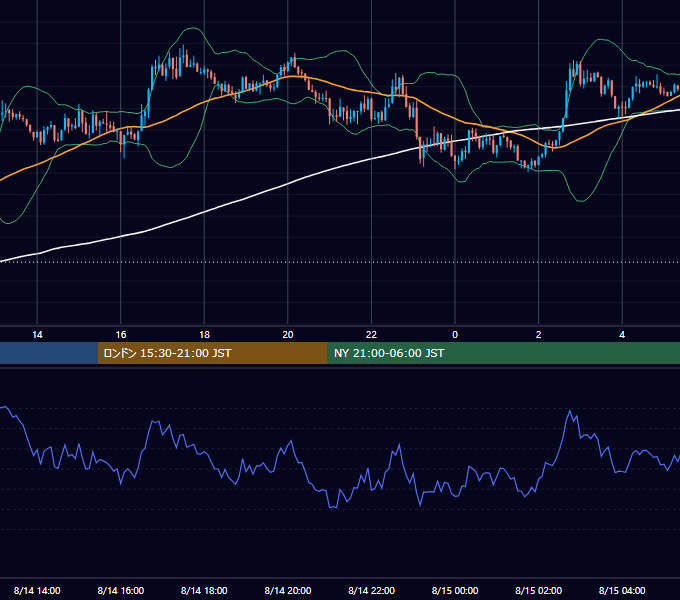The width and height of the screenshot is (680, 600).
Task: Select the 16 hour label on price axis
Action: (121, 335)
